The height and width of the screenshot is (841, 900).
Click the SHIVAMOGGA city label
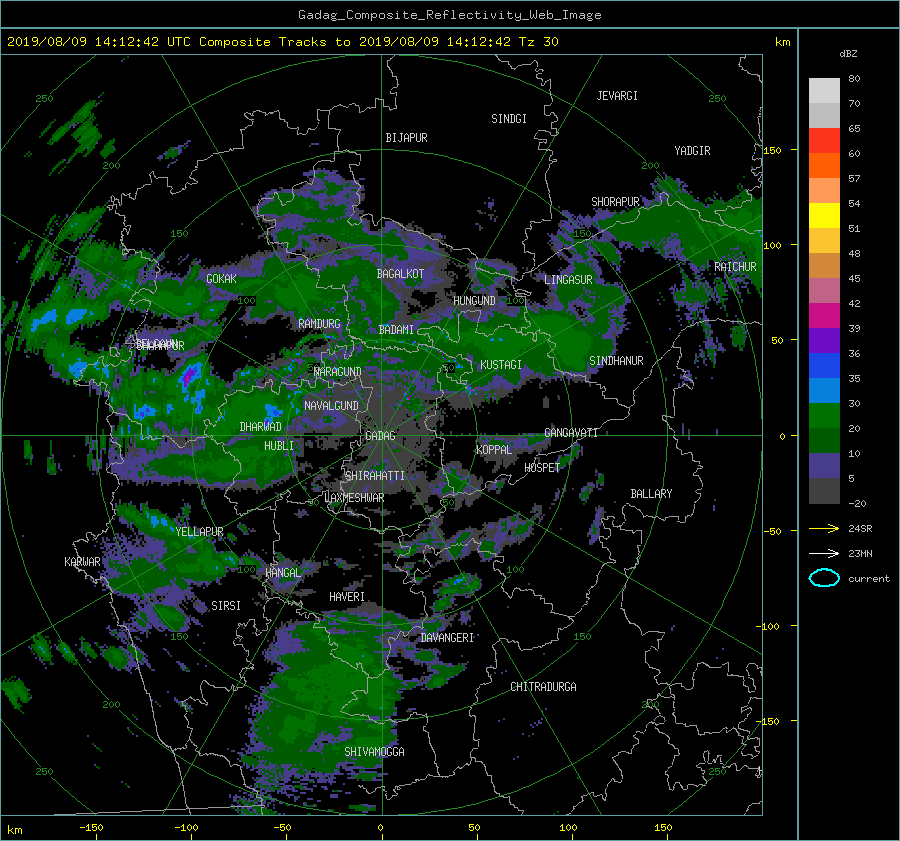point(374,752)
